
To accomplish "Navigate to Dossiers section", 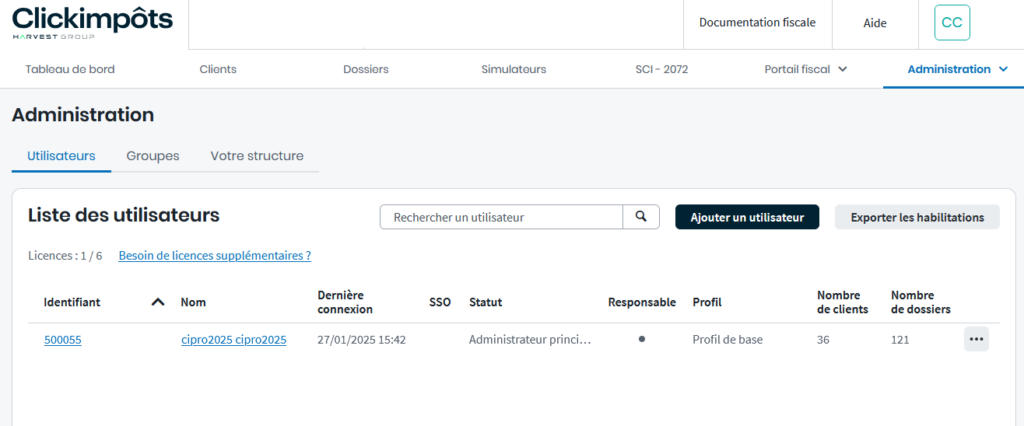I will point(365,69).
